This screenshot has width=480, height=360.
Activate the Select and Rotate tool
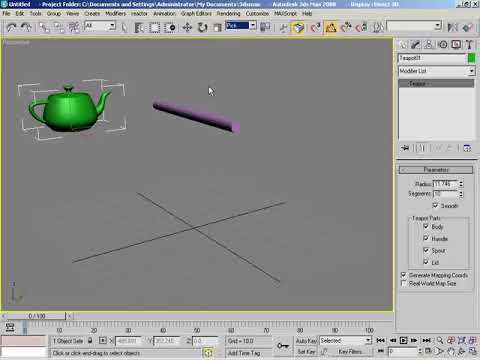202,27
